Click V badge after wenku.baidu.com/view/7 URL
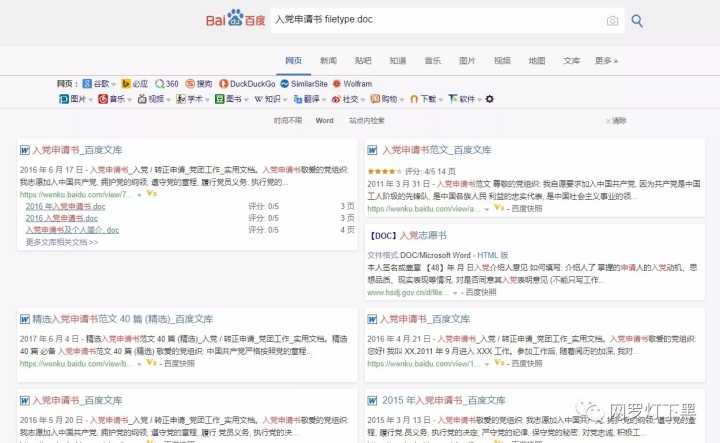Image resolution: width=720 pixels, height=443 pixels. point(152,194)
